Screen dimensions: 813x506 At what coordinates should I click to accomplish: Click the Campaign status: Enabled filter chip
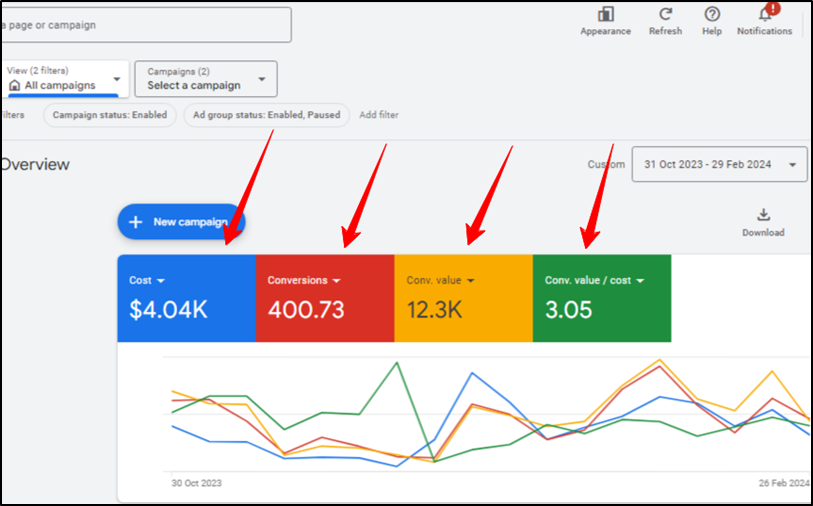110,115
